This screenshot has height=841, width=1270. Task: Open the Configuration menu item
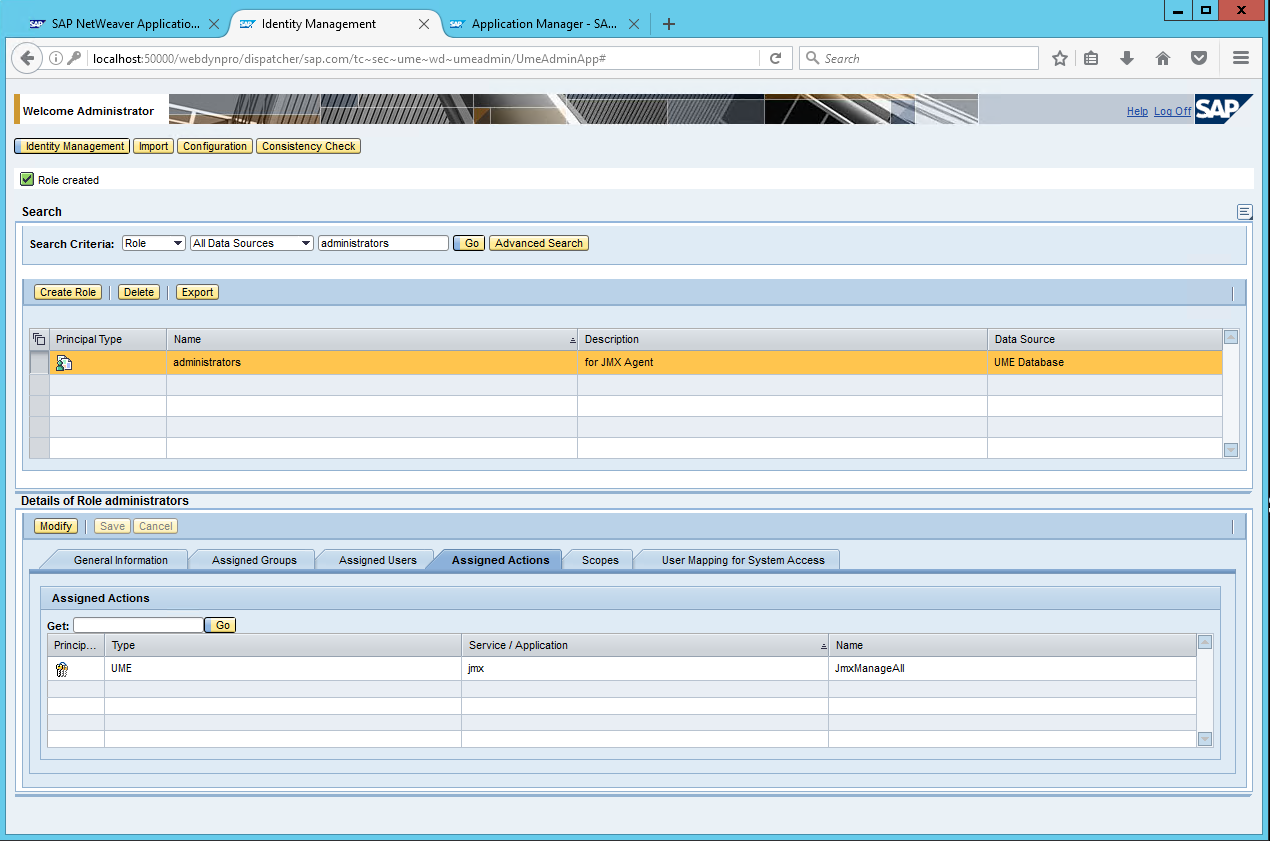pyautogui.click(x=215, y=147)
